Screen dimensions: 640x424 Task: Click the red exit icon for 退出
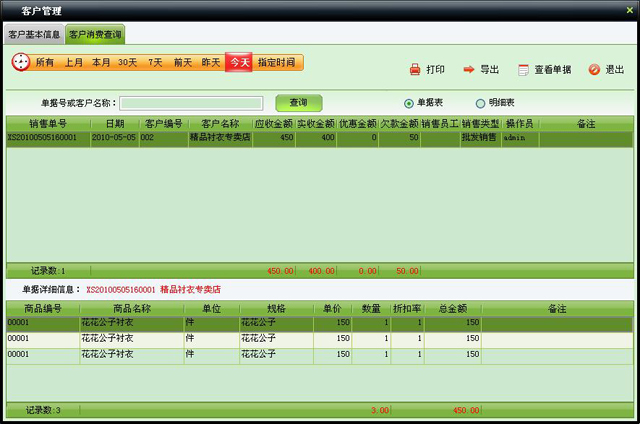(x=594, y=70)
